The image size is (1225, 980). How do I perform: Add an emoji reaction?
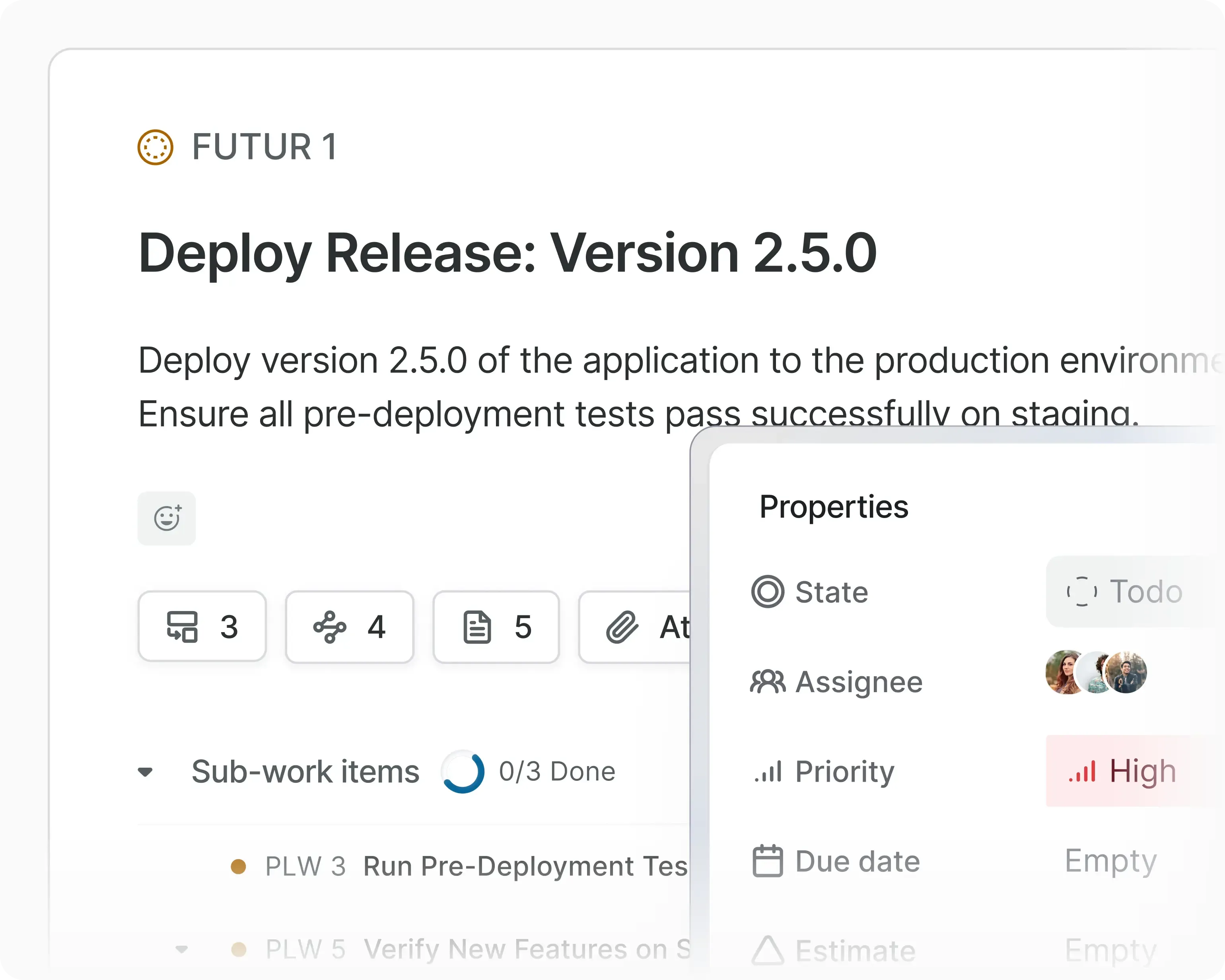tap(167, 518)
